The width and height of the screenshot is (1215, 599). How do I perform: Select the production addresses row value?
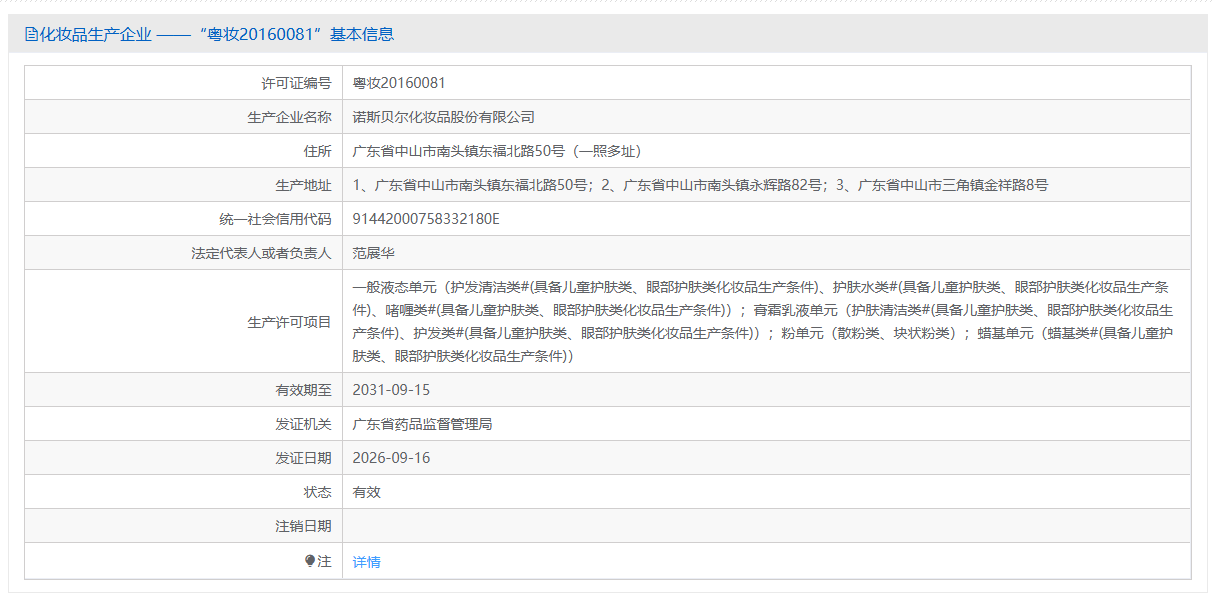[700, 185]
